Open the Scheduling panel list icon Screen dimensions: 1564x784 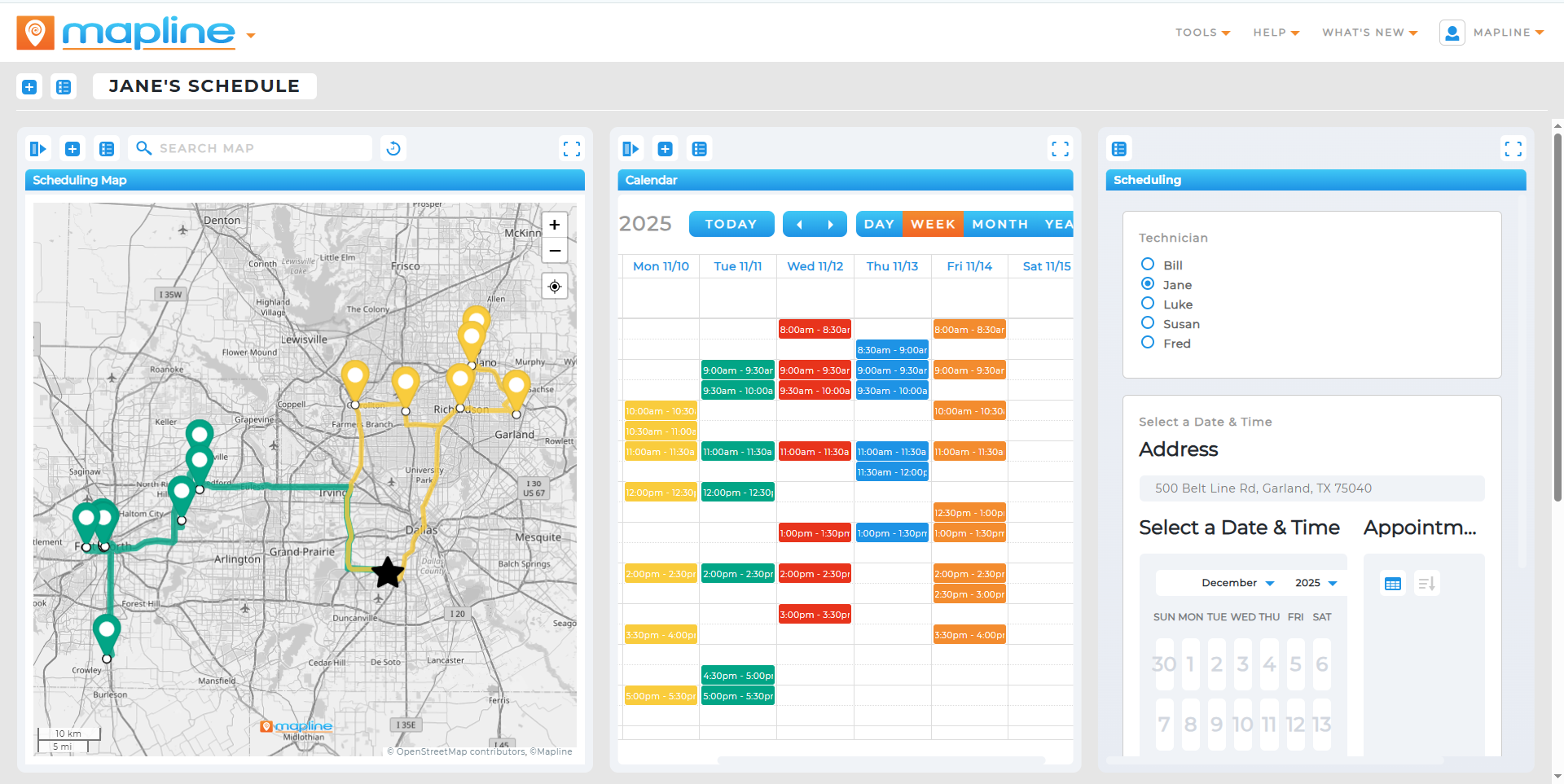click(x=1118, y=148)
